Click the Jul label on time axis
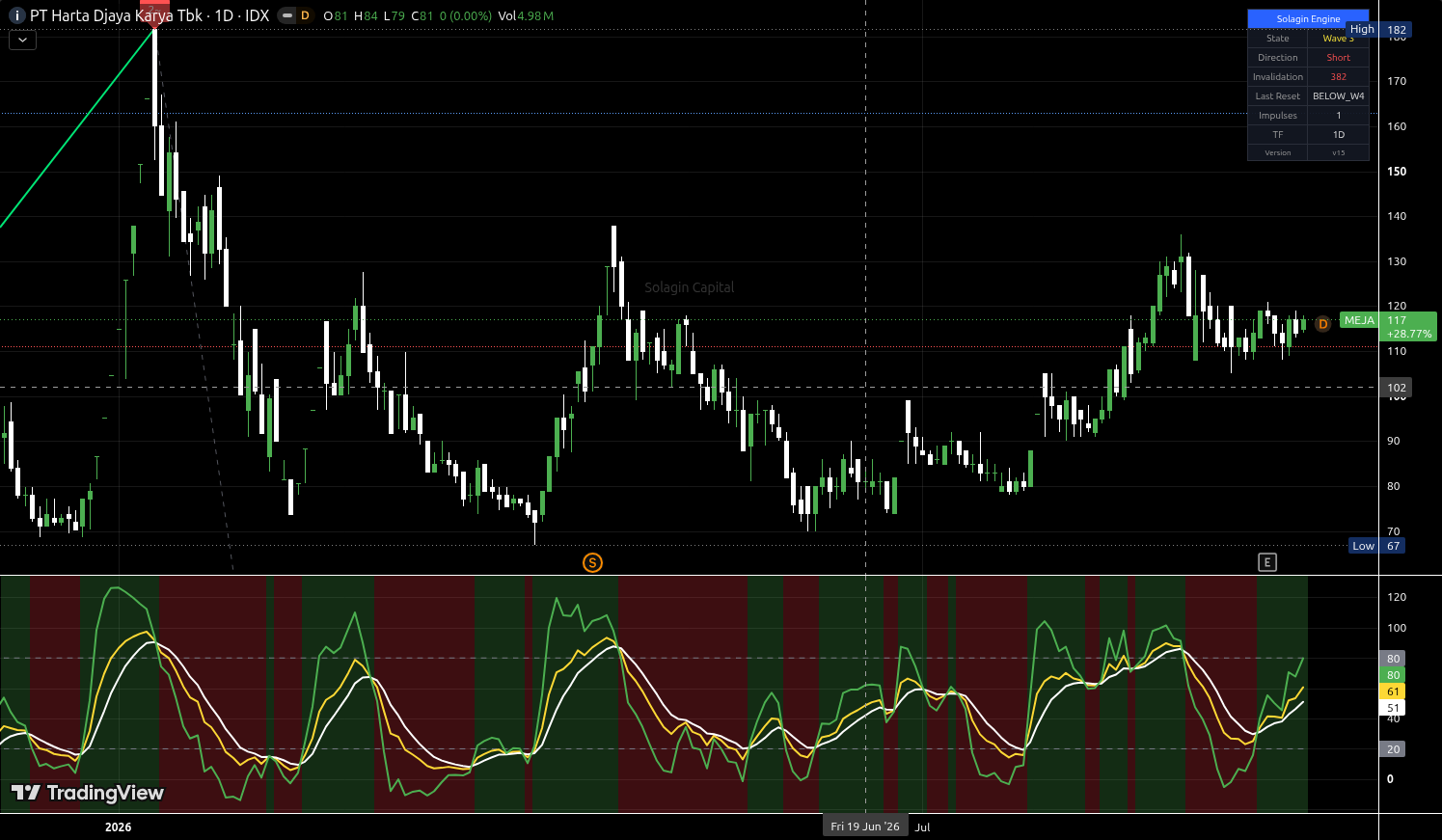The width and height of the screenshot is (1442, 840). pos(923,827)
